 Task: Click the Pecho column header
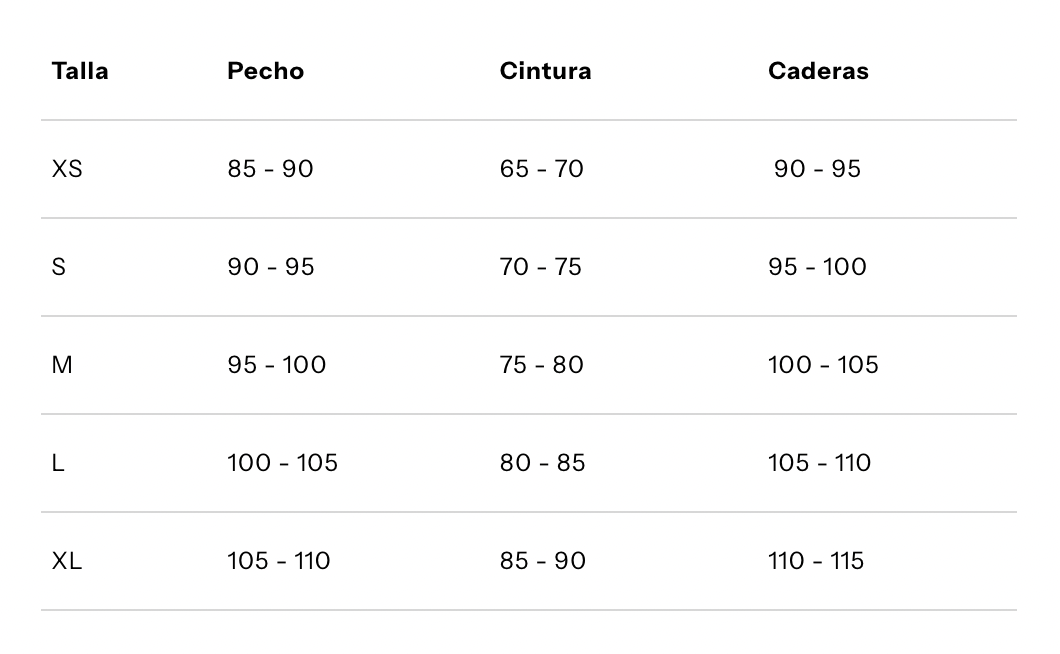coord(266,71)
